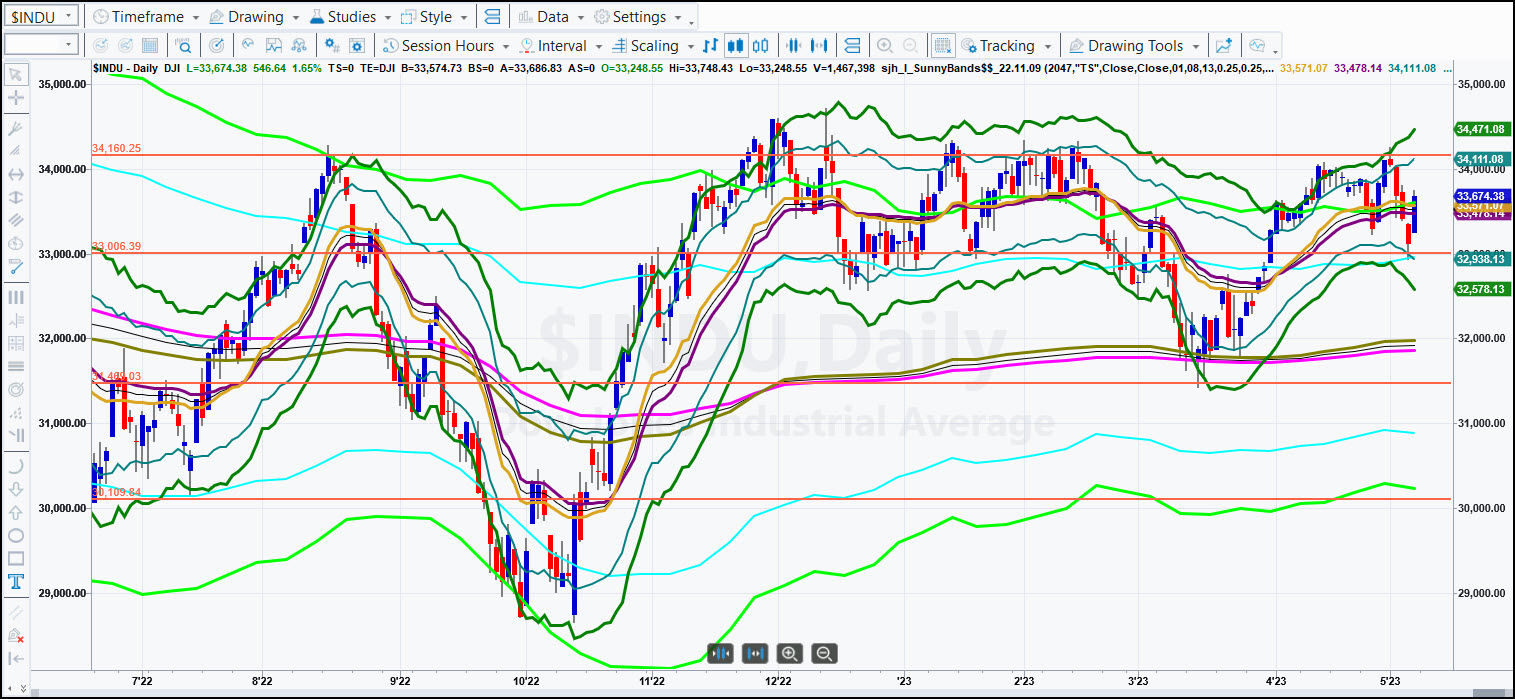The image size is (1515, 699).
Task: Click the 32,578.13 green price label
Action: click(1481, 288)
